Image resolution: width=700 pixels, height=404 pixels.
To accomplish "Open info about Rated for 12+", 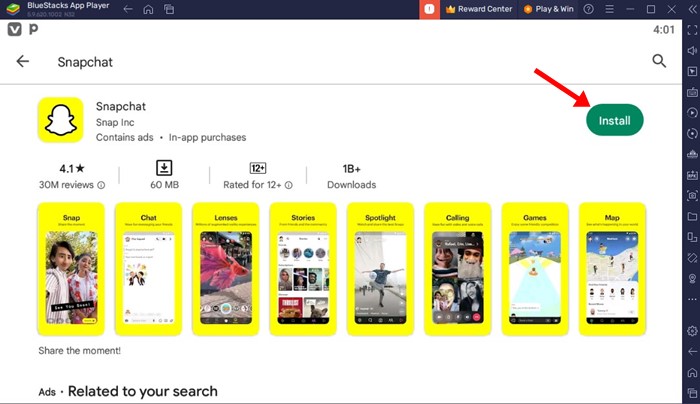I will click(289, 185).
